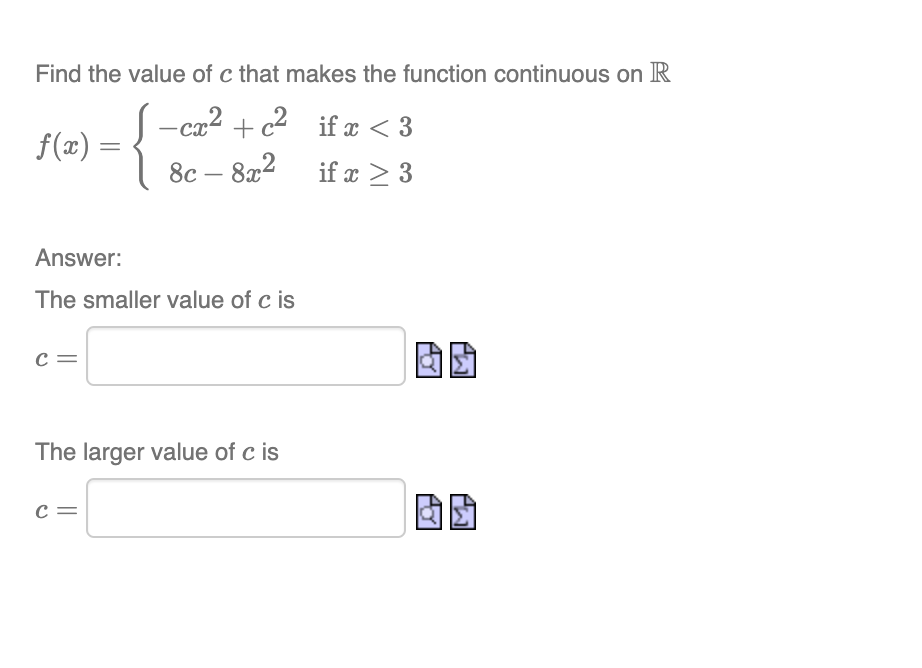The image size is (922, 668).
Task: Click inside the smaller value answer box
Action: 245,355
